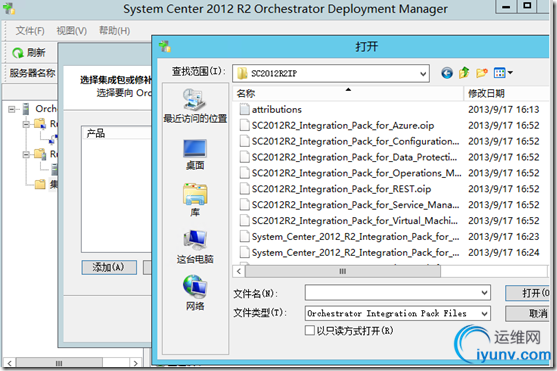557x371 pixels.
Task: Enable the open as read-only checkbox
Action: [309, 330]
